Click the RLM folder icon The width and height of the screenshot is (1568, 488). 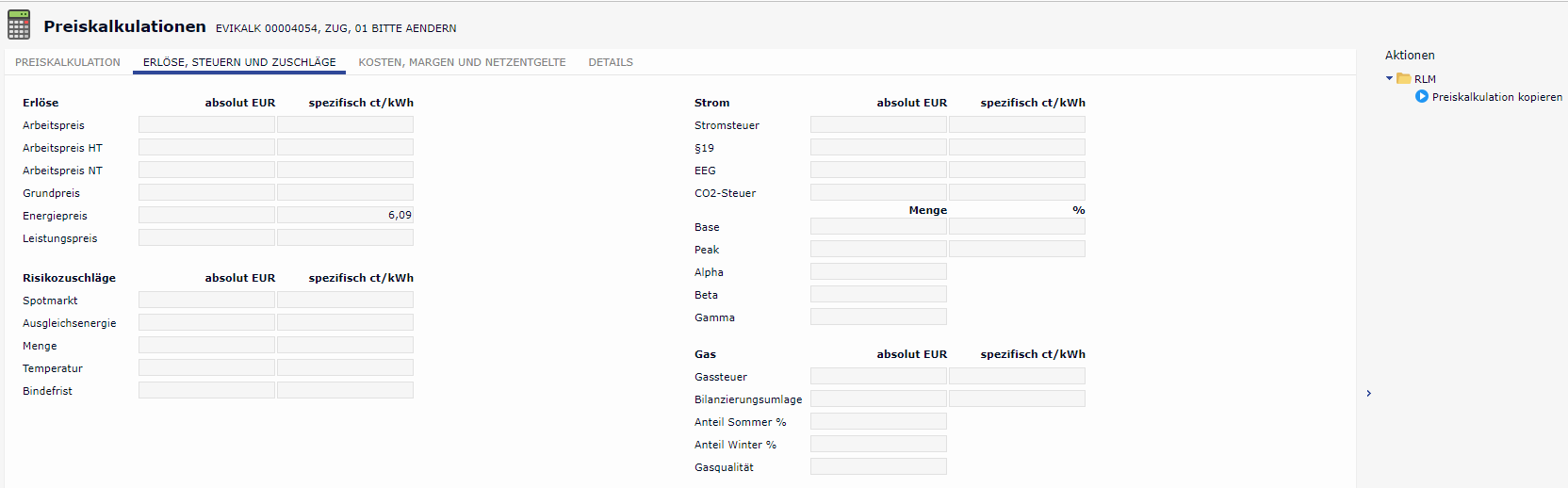click(x=1403, y=79)
